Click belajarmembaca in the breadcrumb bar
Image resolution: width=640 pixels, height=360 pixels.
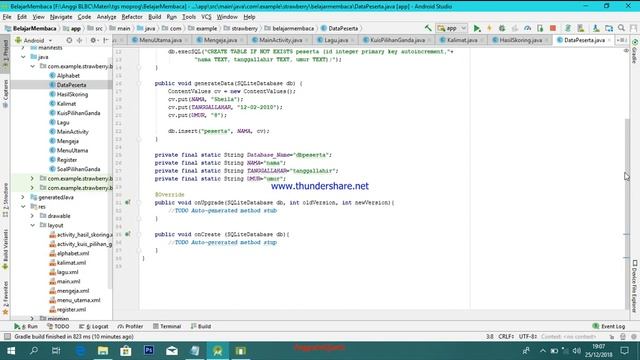(x=289, y=28)
